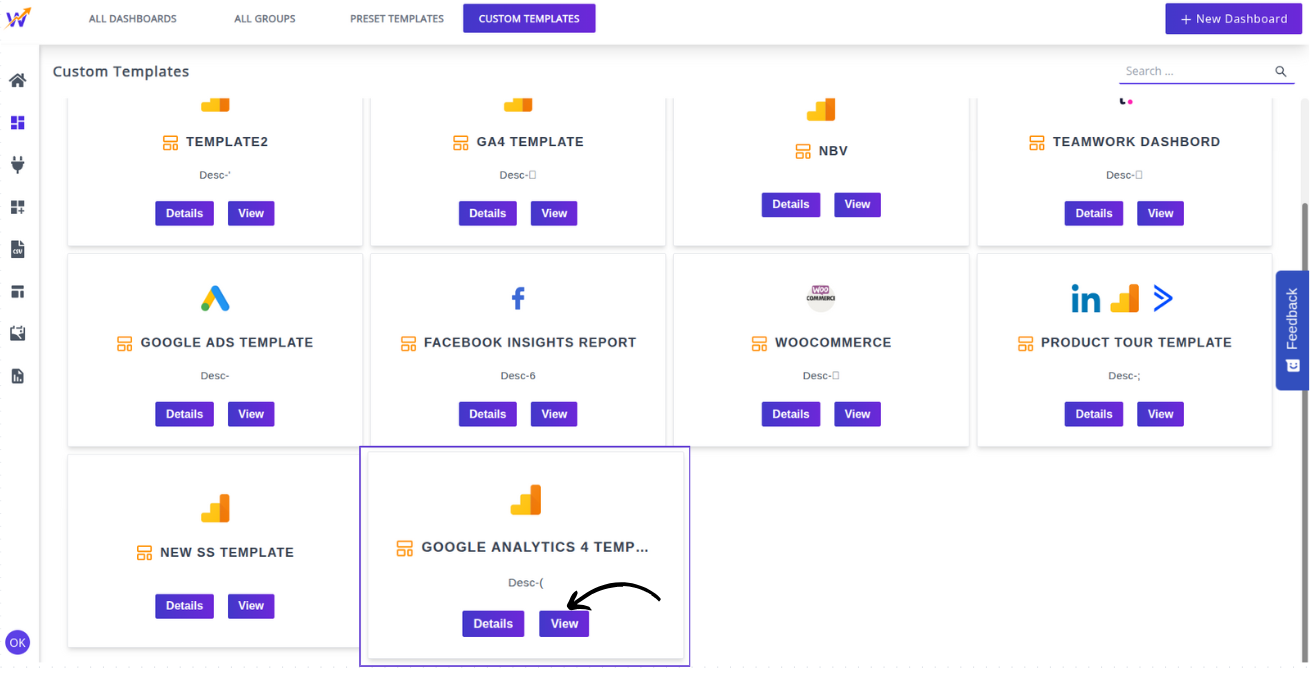Open the OK user avatar
The image size is (1313, 675).
pyautogui.click(x=17, y=642)
